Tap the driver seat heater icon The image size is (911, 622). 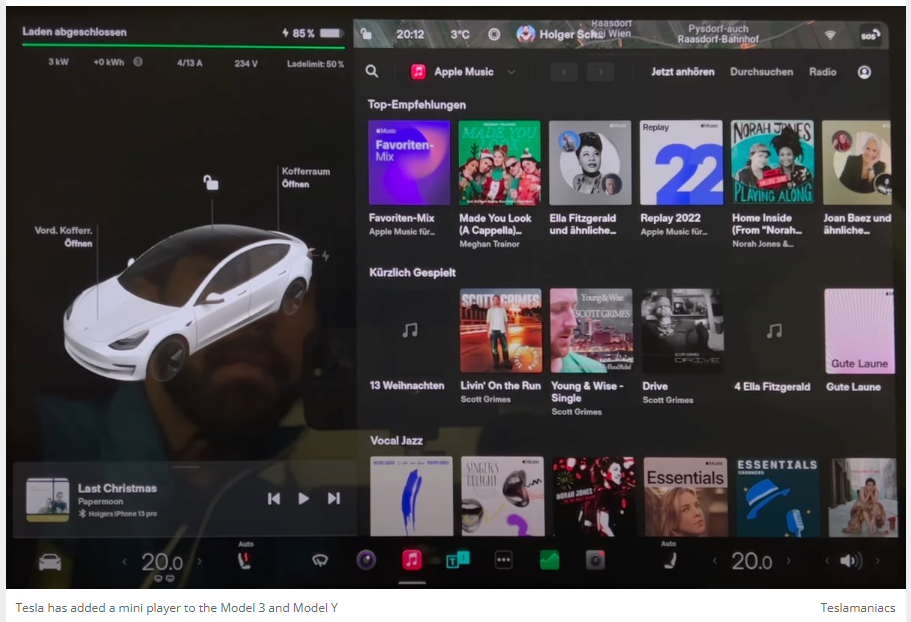[x=245, y=560]
